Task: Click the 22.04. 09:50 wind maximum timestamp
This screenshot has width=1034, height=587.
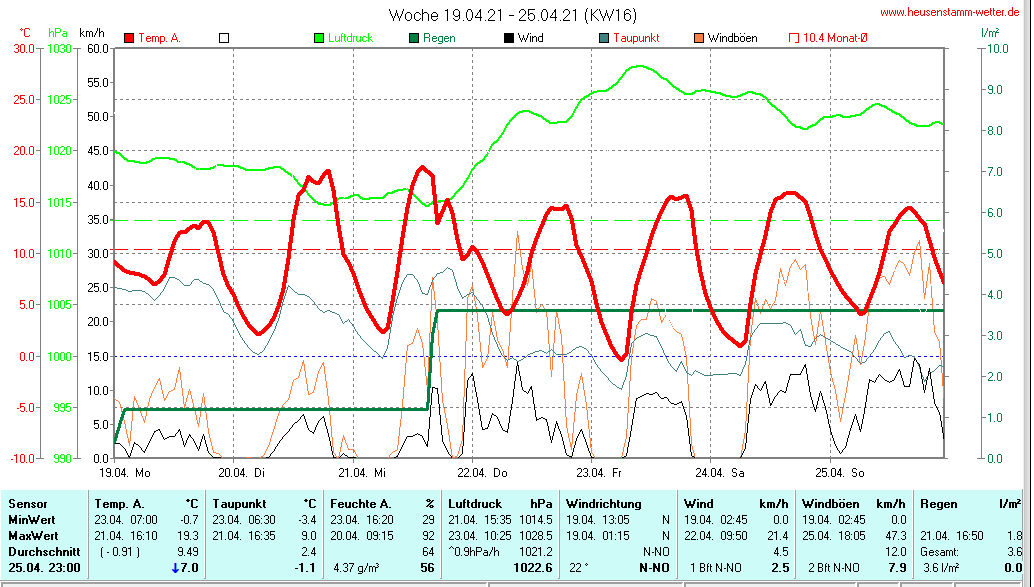Action: pos(715,536)
